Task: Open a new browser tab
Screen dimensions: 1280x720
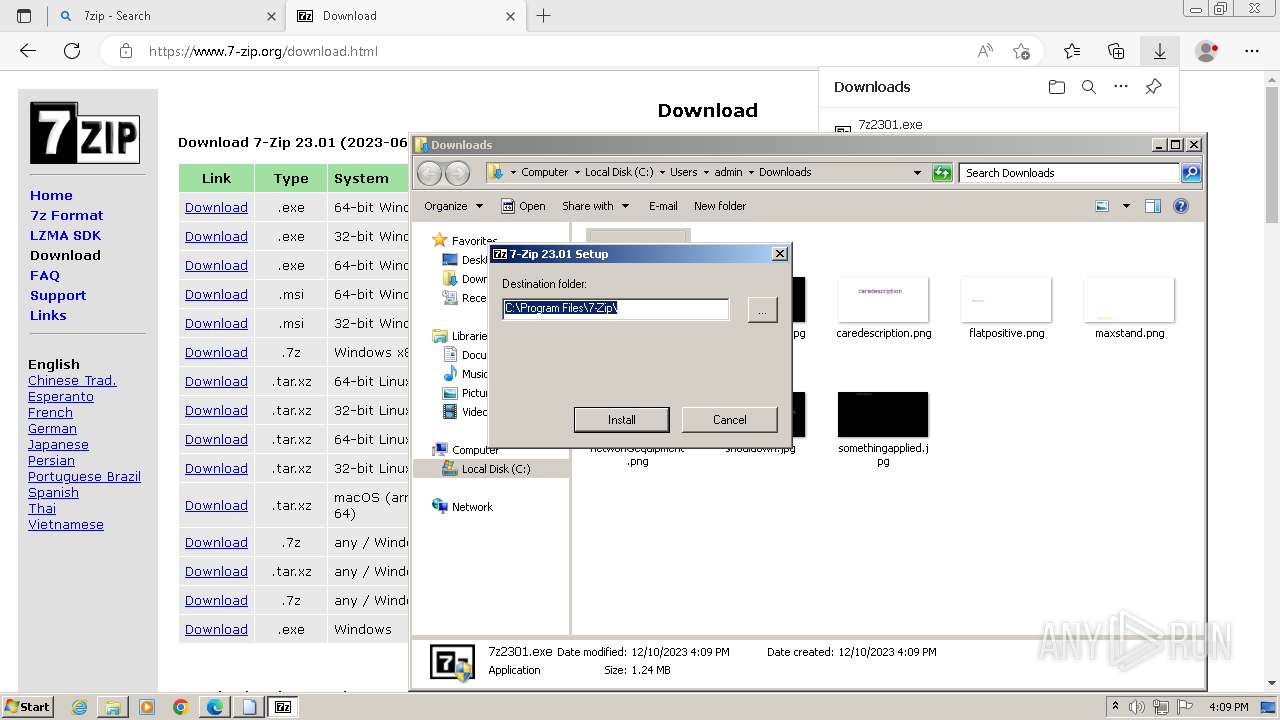Action: click(544, 16)
